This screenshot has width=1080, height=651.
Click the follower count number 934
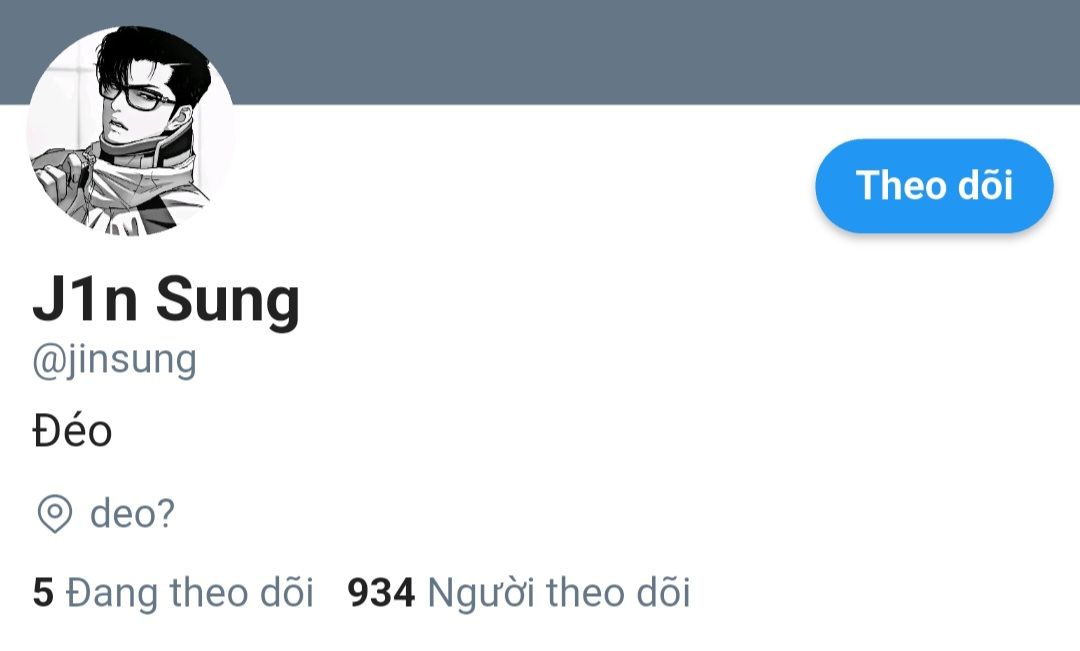381,592
